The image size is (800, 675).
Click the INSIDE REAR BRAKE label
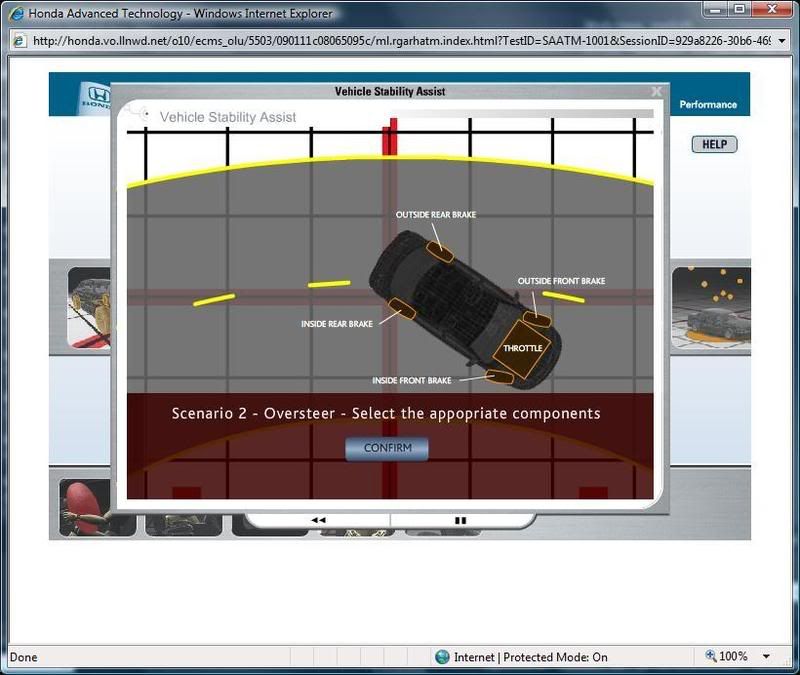click(x=337, y=324)
